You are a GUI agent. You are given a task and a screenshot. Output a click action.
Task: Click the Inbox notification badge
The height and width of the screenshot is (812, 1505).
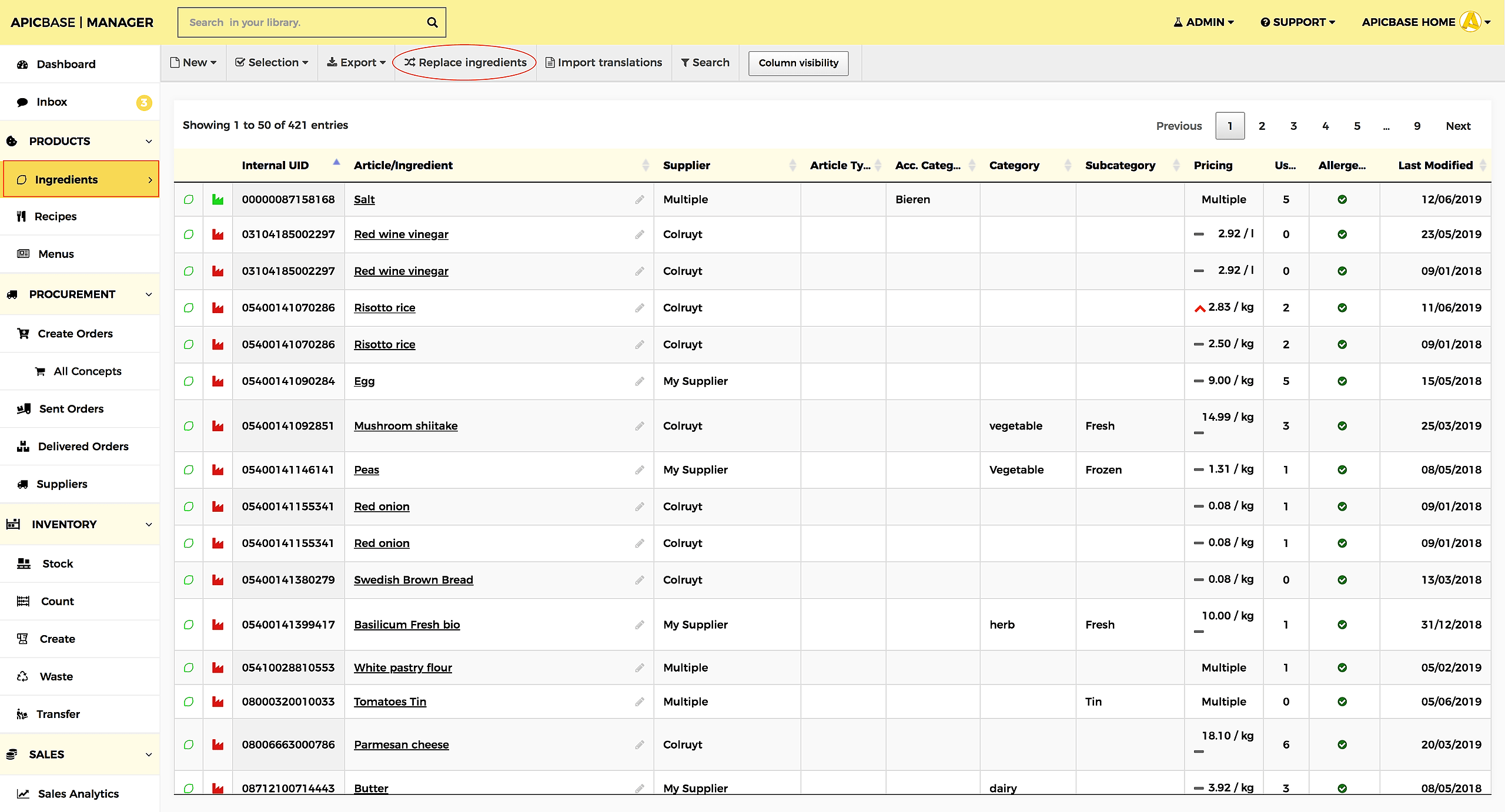(x=143, y=102)
